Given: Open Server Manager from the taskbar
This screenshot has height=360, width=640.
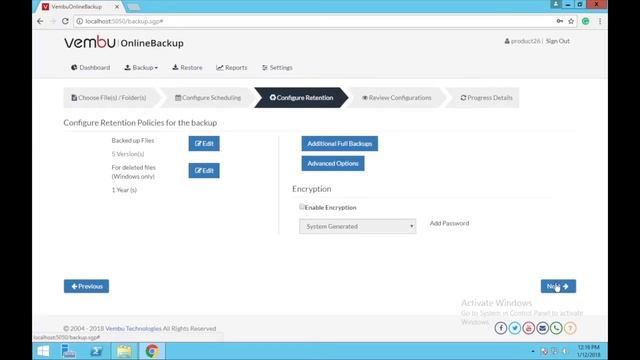Looking at the screenshot, I should (x=69, y=351).
